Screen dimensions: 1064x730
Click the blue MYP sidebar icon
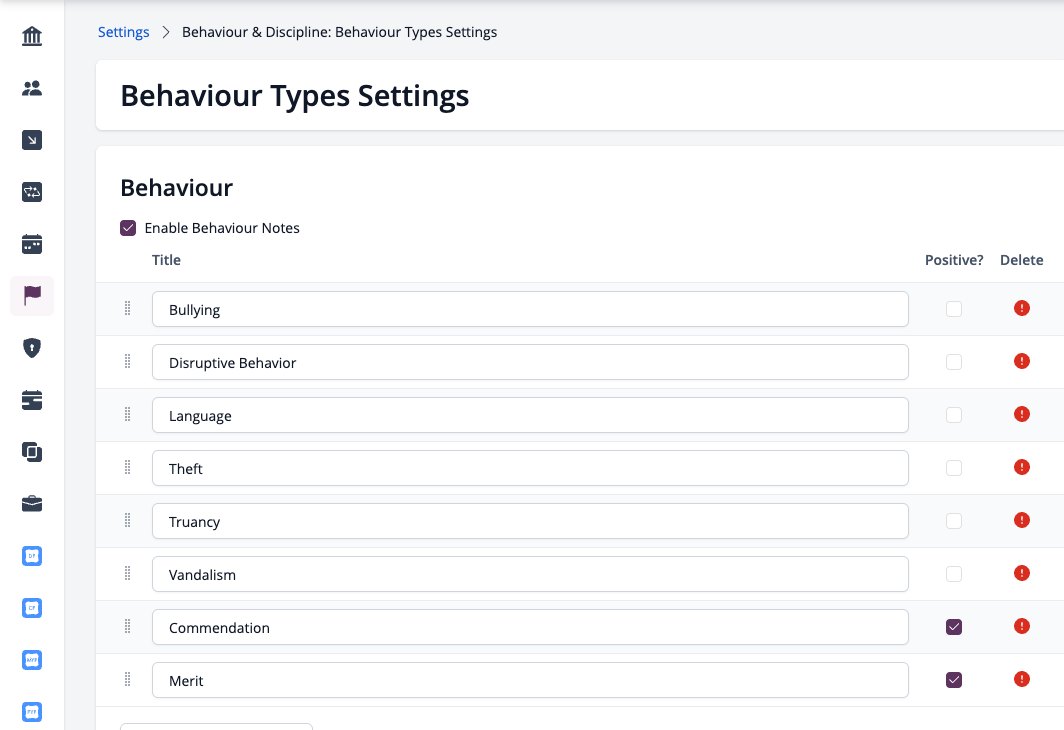(x=32, y=660)
